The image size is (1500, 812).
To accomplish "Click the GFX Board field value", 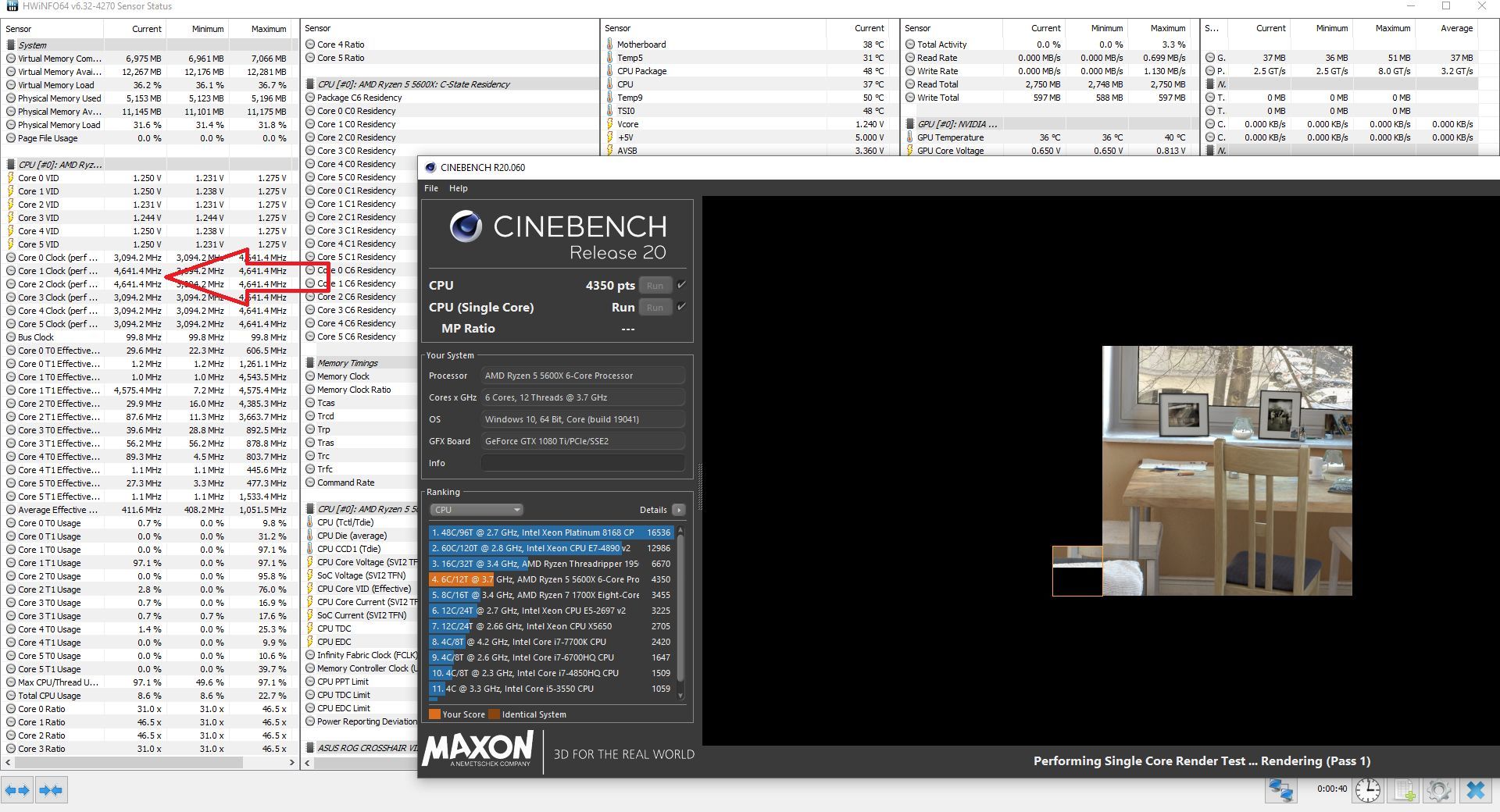I will pos(583,441).
